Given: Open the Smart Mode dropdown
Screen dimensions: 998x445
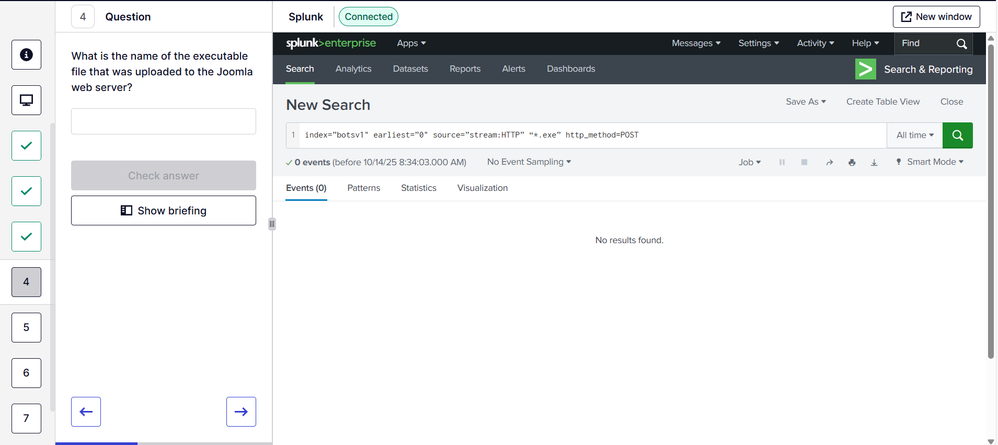Looking at the screenshot, I should (929, 162).
